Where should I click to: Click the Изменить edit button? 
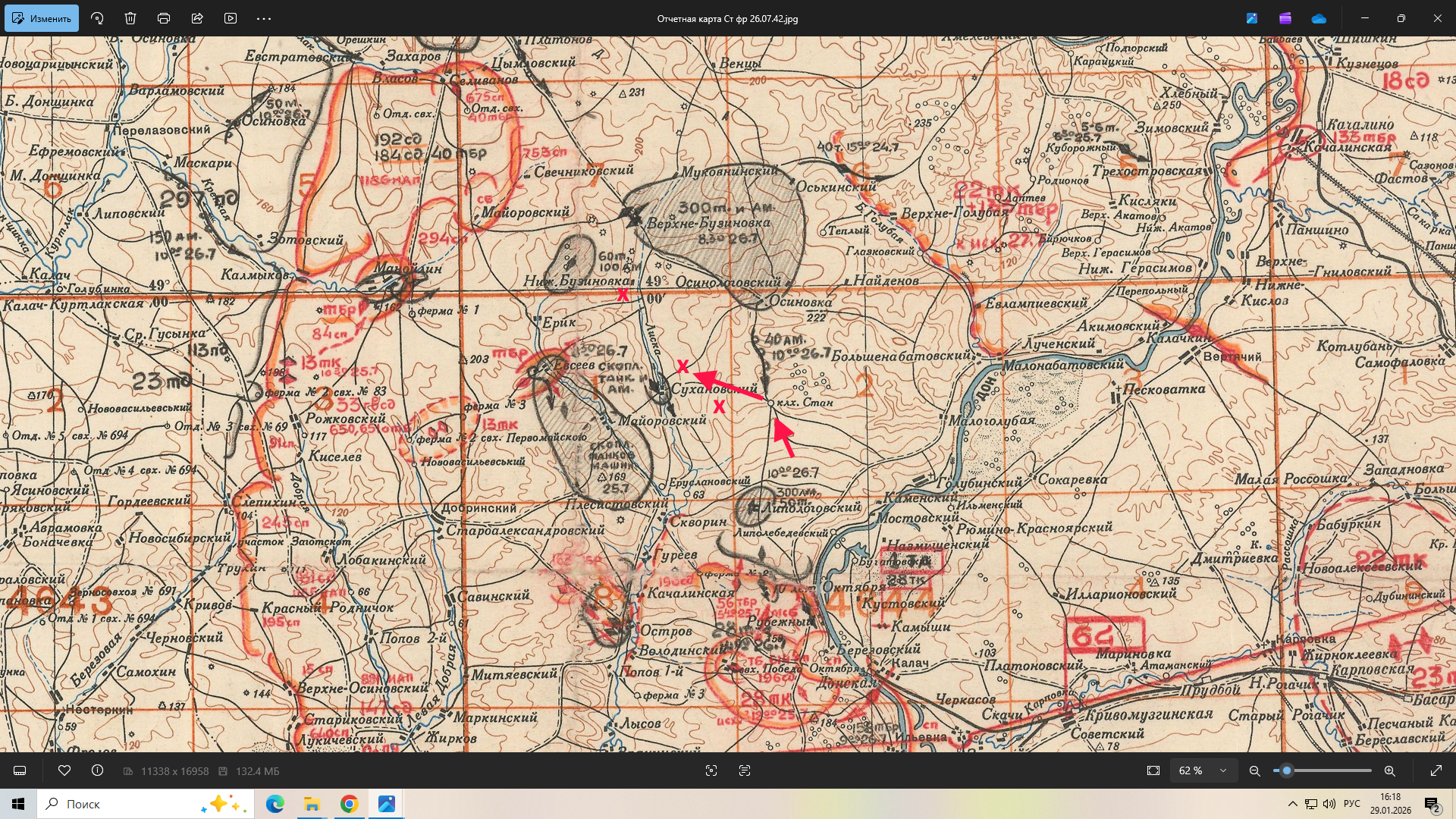pyautogui.click(x=42, y=18)
